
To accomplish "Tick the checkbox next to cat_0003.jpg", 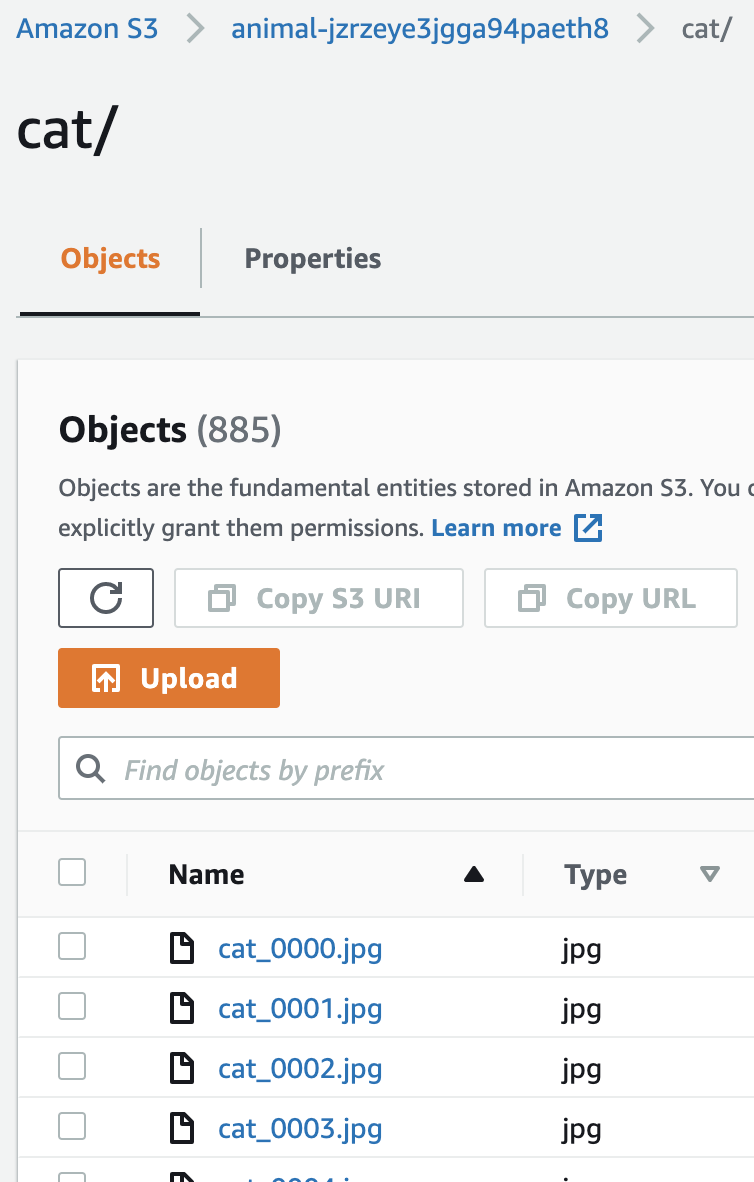I will (72, 1127).
